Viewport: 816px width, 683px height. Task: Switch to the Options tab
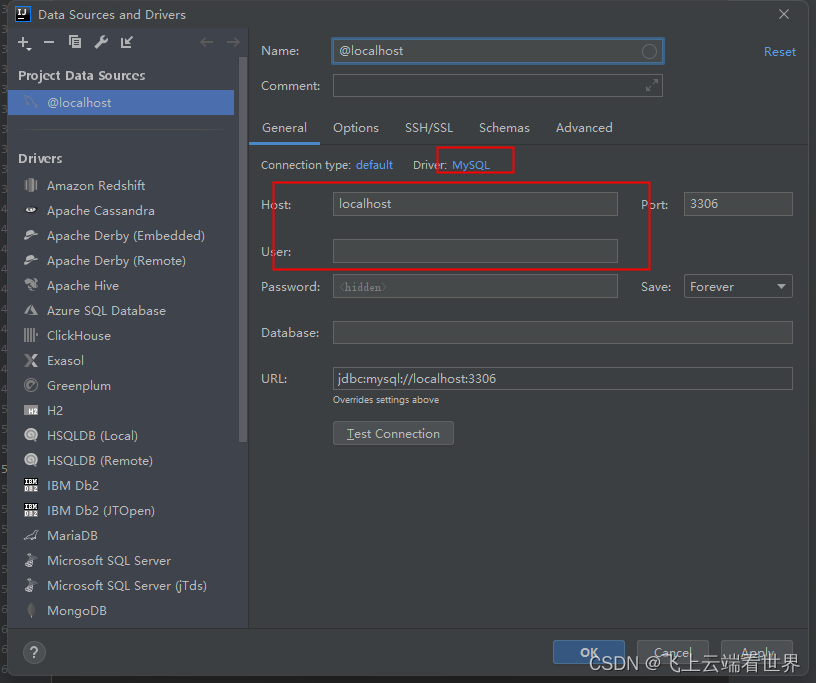click(356, 128)
